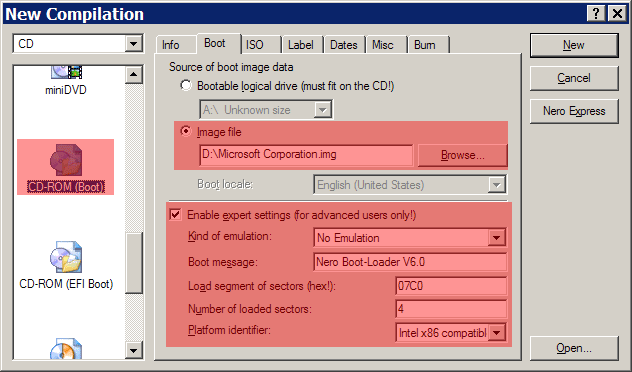
Task: Toggle Enable expert settings checkbox
Action: [x=176, y=214]
